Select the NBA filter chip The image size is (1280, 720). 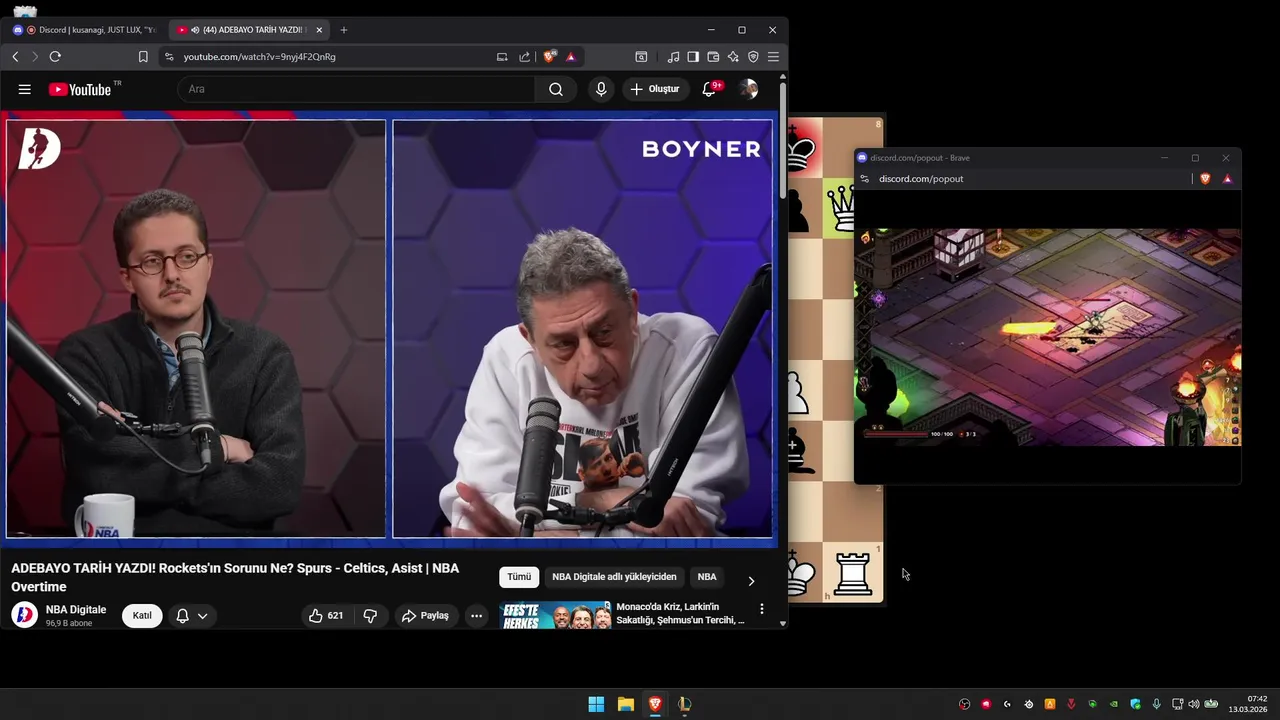point(707,577)
